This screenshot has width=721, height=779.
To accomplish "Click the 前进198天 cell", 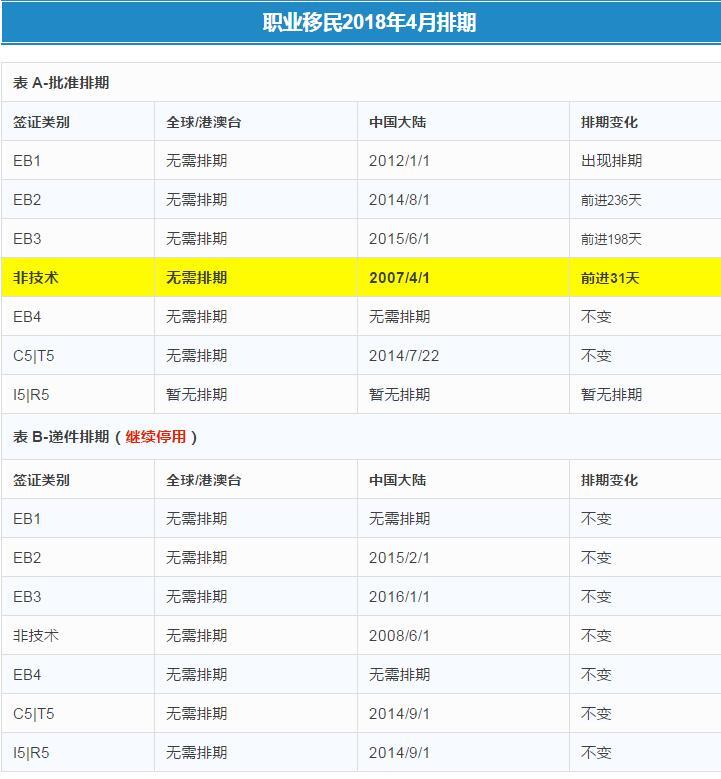I will coord(611,238).
